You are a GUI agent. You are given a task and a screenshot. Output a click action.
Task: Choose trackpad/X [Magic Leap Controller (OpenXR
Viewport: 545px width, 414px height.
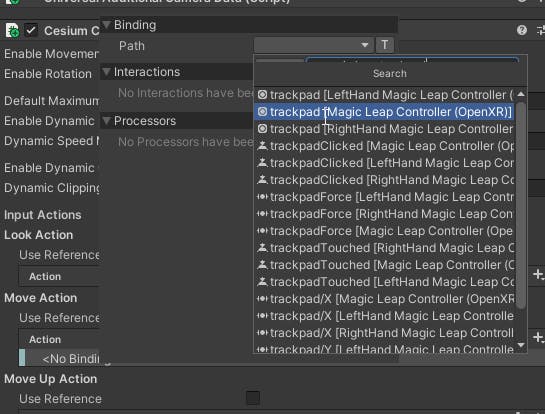[x=384, y=299]
